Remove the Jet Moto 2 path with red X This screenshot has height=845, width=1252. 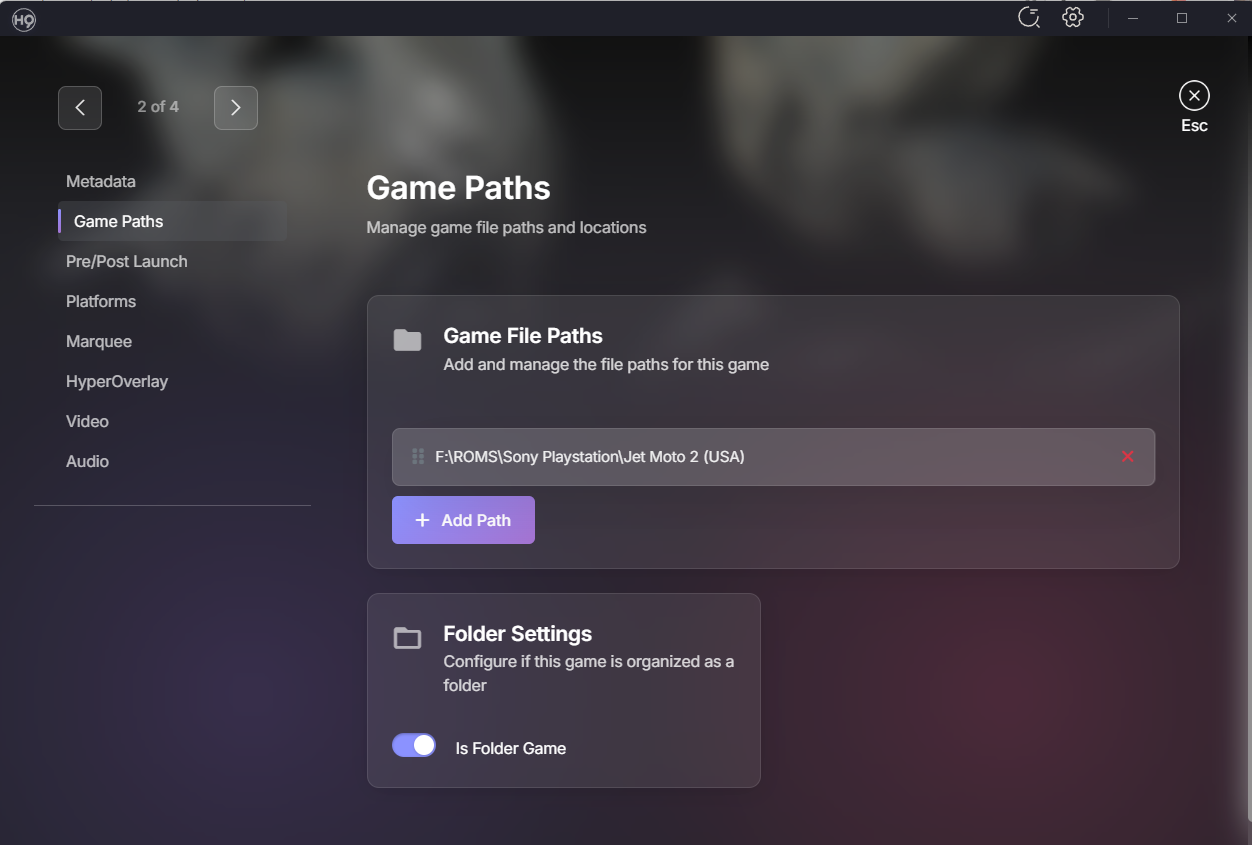[1128, 457]
